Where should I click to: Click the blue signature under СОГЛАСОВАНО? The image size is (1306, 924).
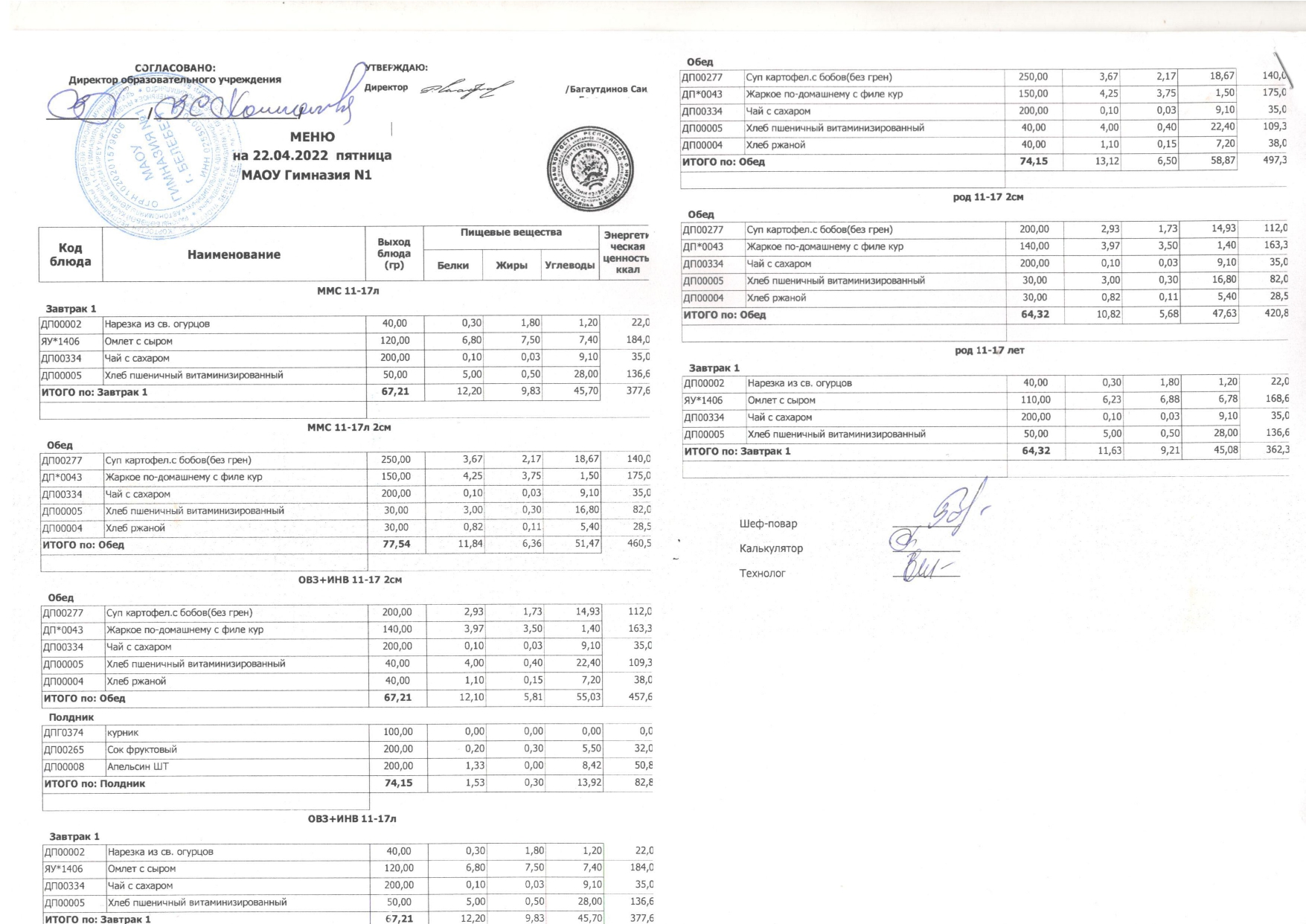click(201, 107)
